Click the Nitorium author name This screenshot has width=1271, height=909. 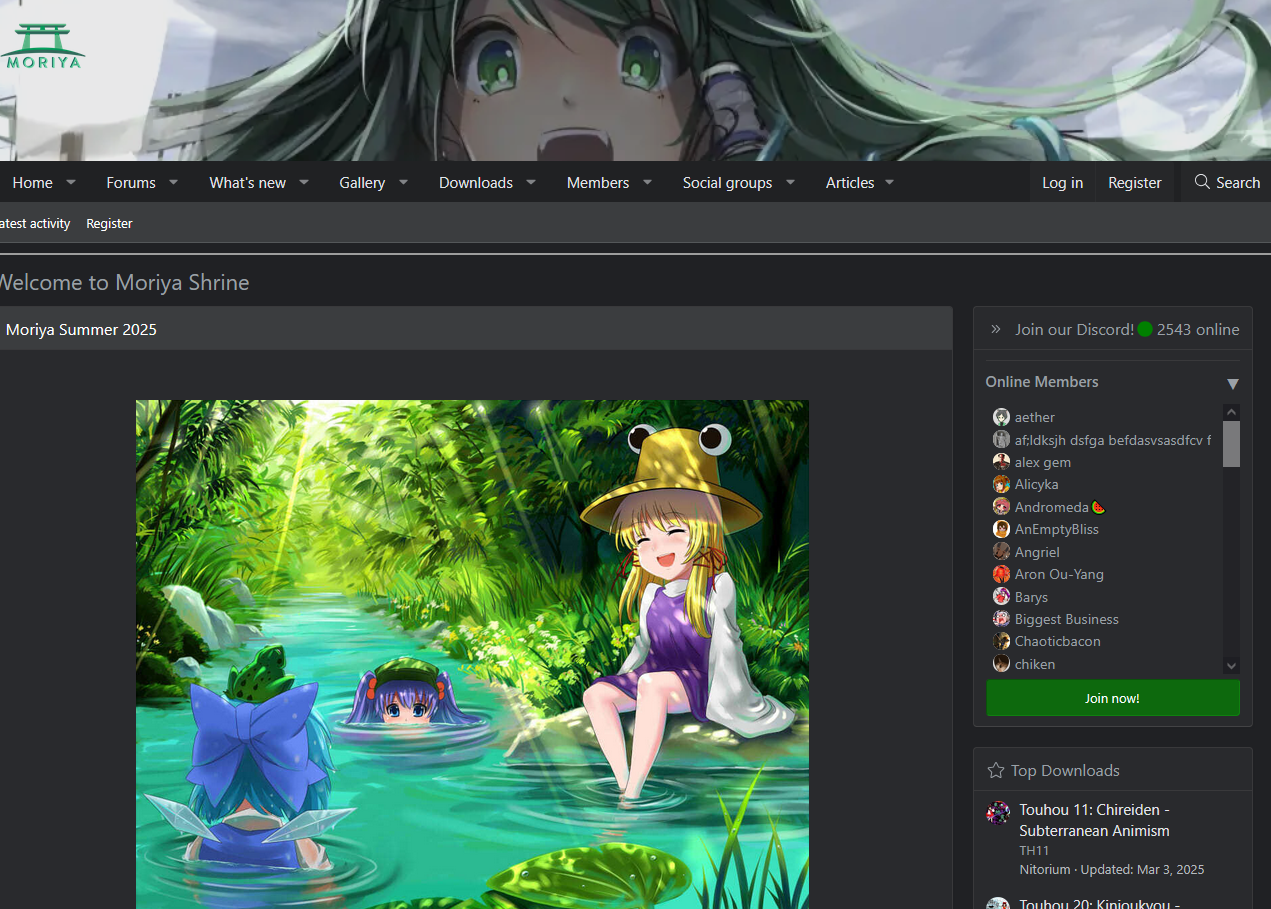pos(1045,870)
